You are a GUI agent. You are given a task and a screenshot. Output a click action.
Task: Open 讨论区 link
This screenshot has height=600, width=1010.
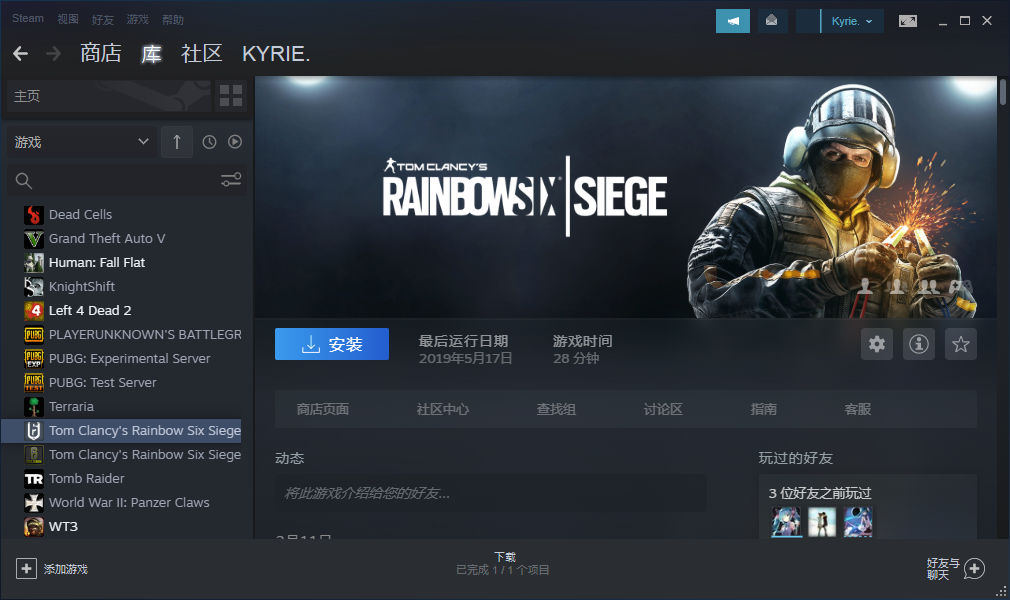[663, 409]
